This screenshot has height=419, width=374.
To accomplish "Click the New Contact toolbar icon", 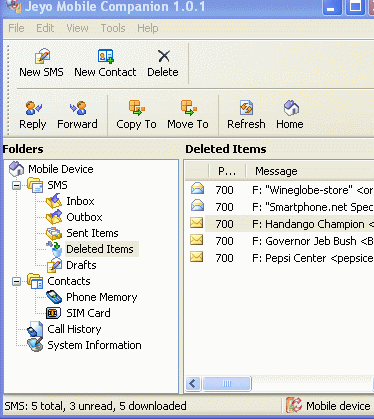I will point(106,56).
